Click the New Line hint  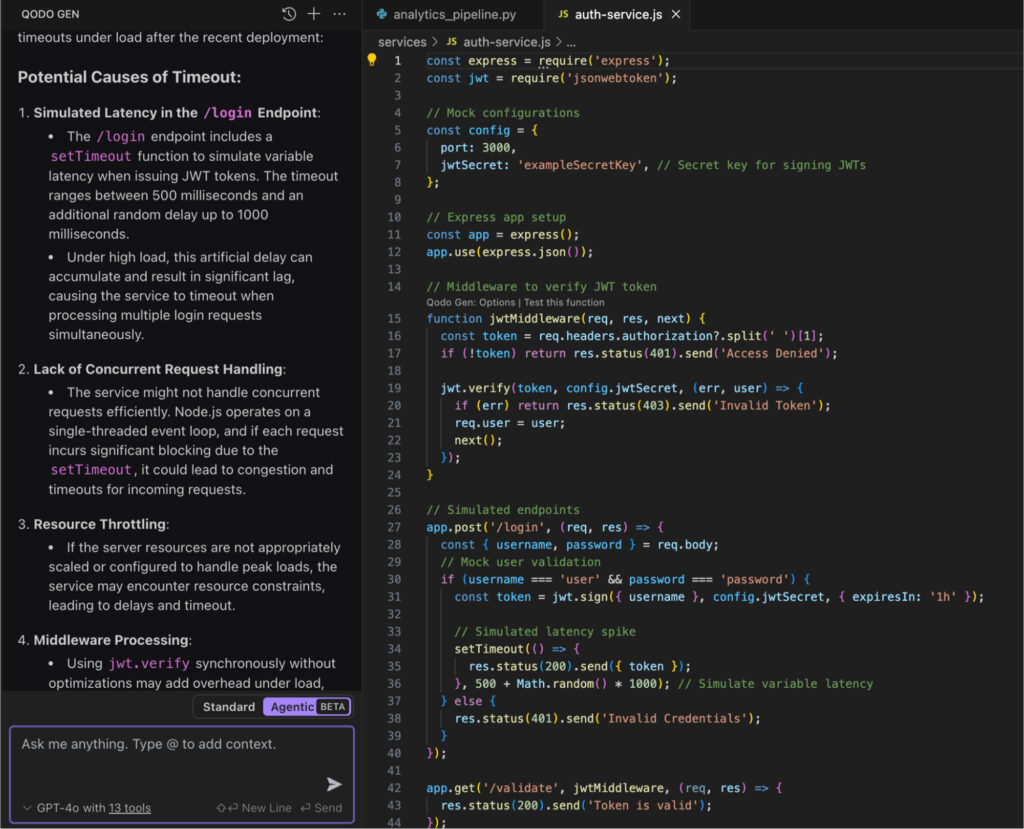[x=254, y=808]
